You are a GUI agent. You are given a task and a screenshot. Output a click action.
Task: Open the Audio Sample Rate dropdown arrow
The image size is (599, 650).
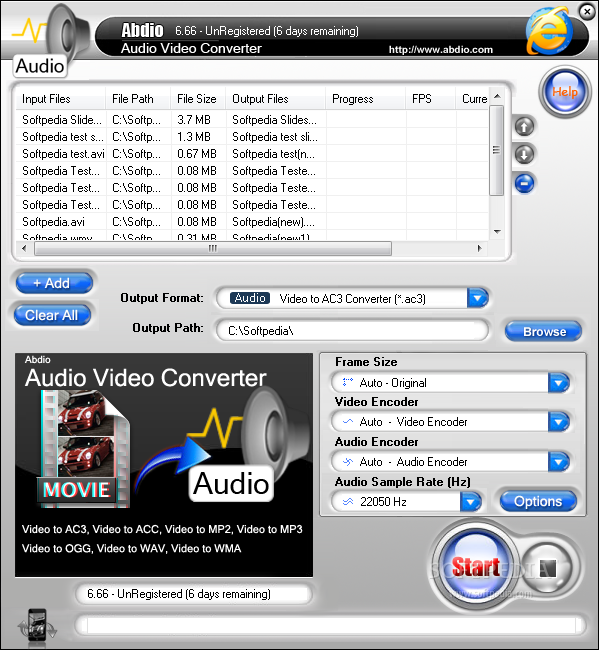pos(470,502)
